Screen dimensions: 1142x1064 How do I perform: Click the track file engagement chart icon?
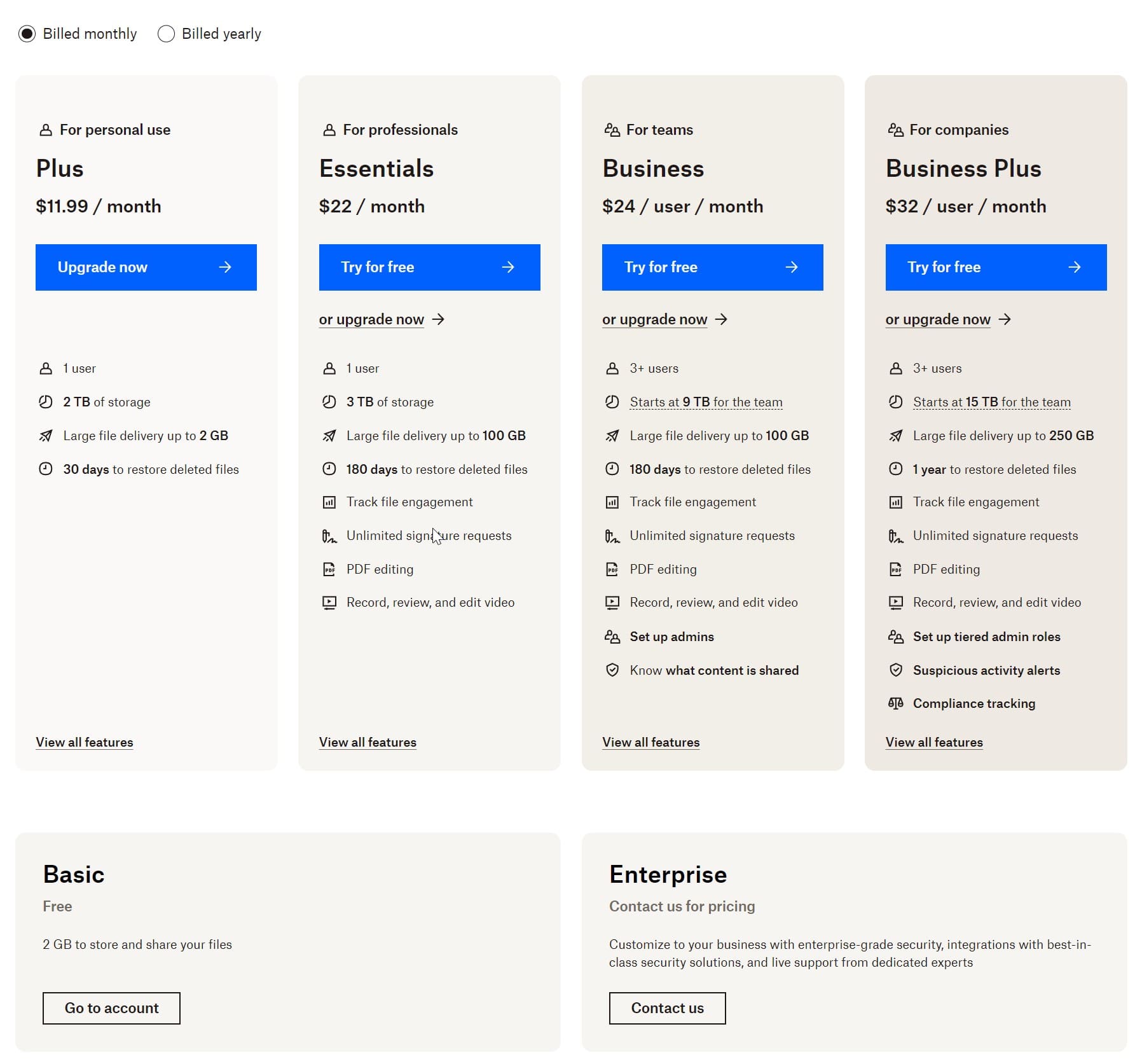(x=329, y=502)
